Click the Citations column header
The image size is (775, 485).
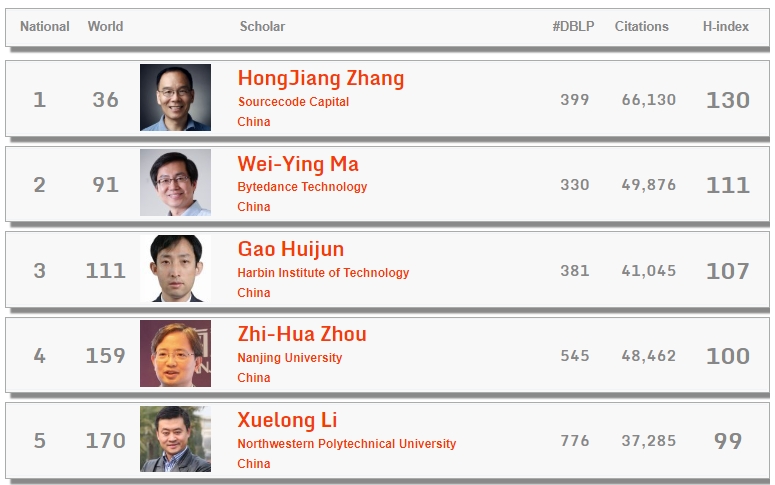click(641, 27)
